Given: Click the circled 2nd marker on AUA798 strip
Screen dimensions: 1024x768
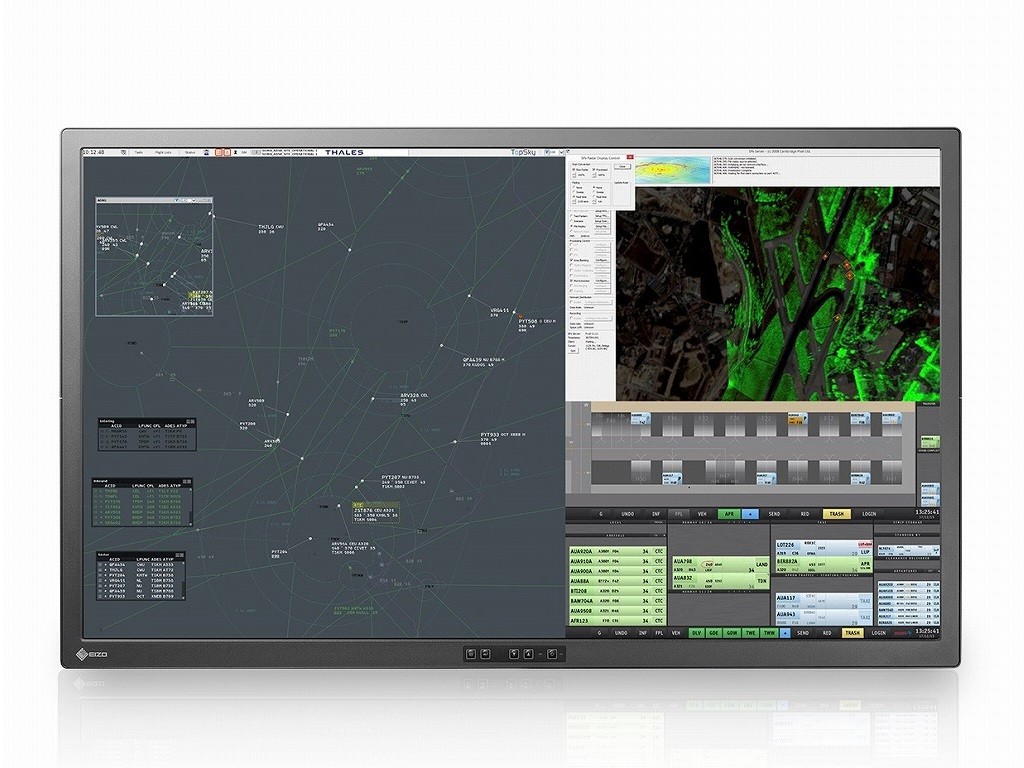Looking at the screenshot, I should pos(707,564).
